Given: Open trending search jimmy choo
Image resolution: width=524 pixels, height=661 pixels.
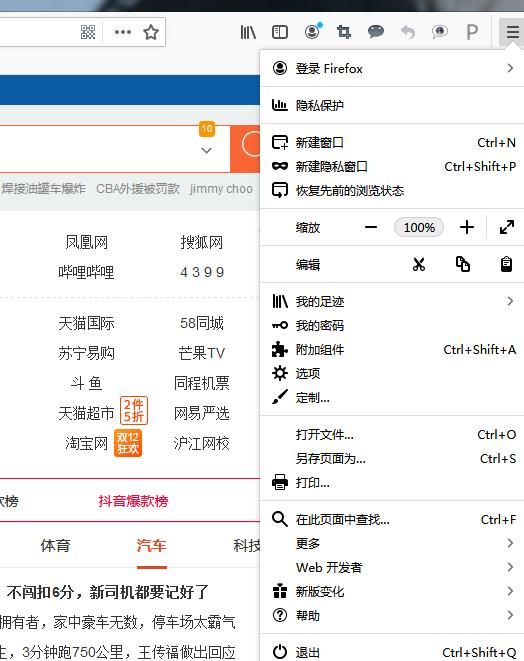Looking at the screenshot, I should (221, 188).
